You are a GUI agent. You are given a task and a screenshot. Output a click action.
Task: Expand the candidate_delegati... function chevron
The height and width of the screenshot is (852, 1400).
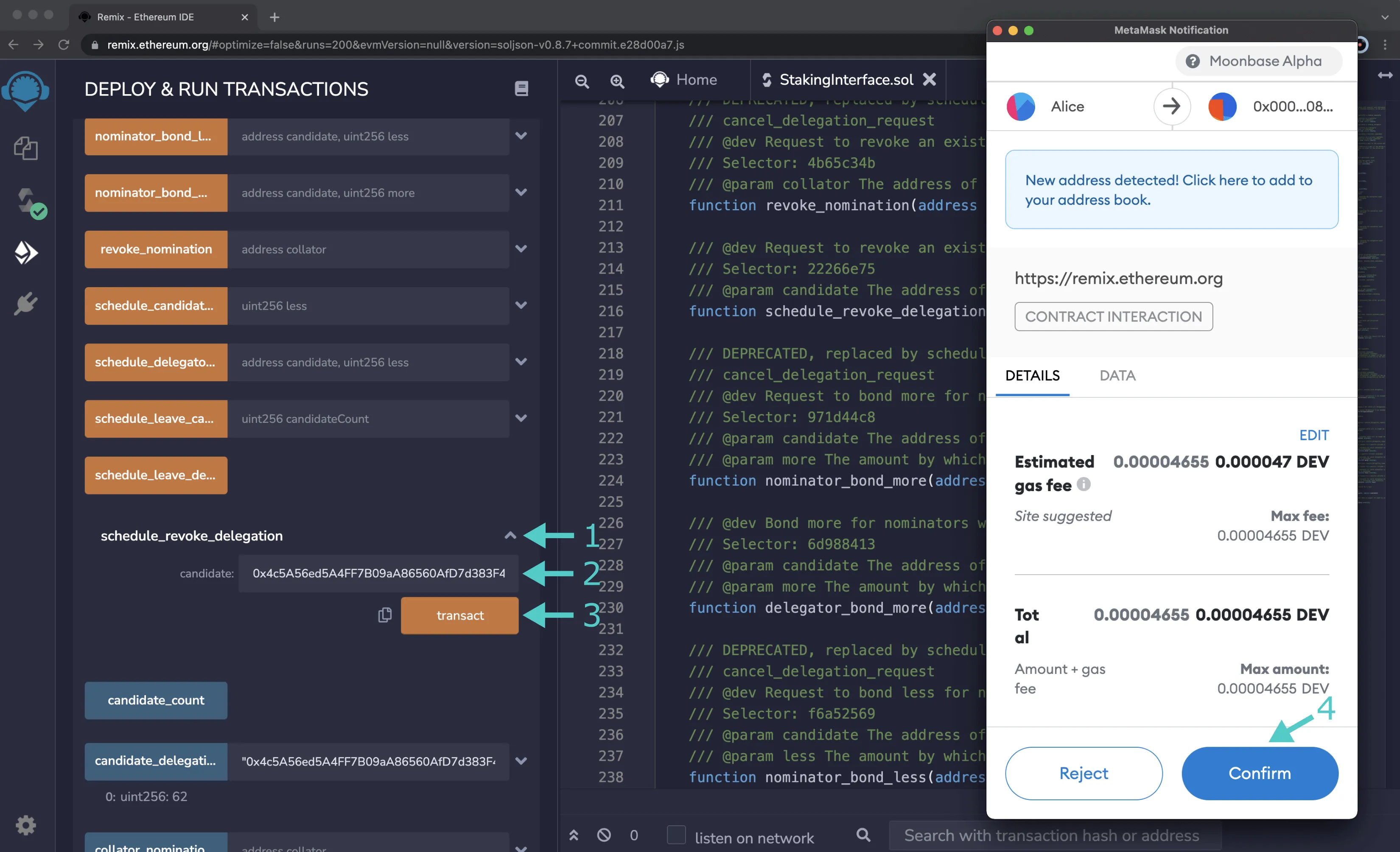pos(521,760)
